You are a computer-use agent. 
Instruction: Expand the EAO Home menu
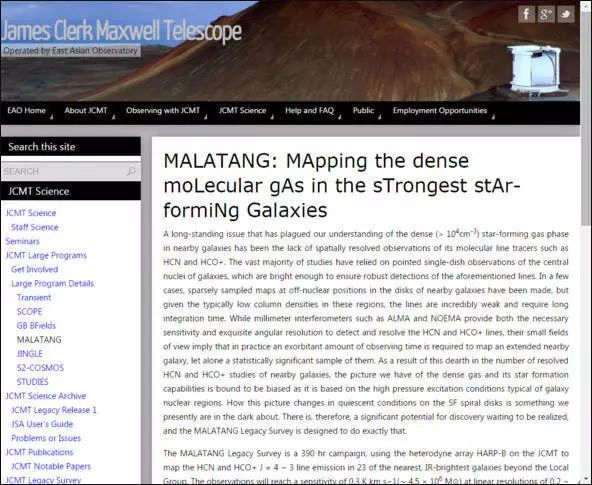tap(26, 111)
